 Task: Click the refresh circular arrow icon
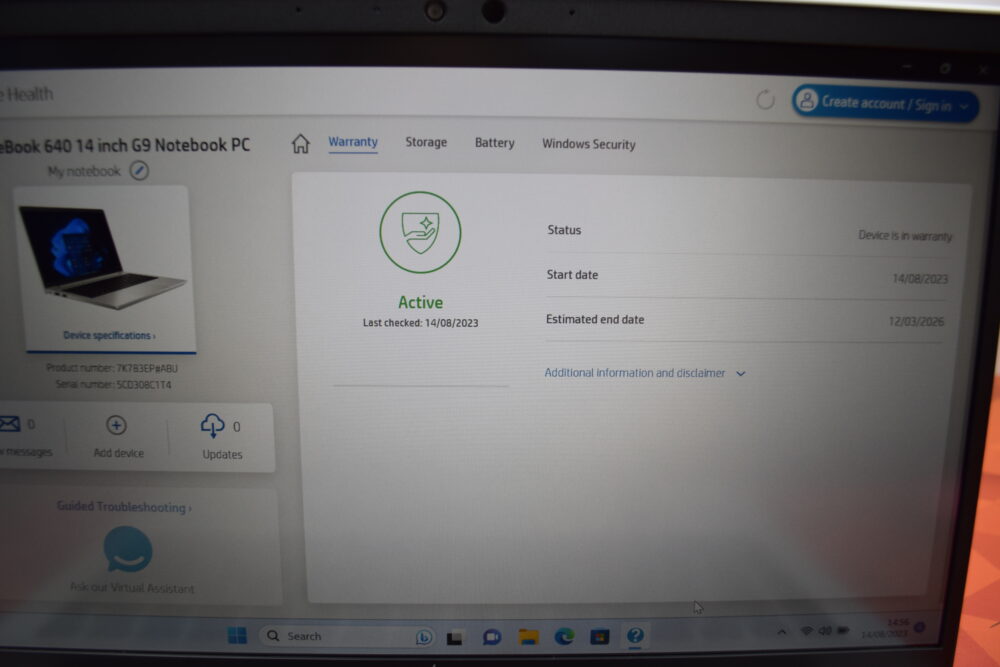pyautogui.click(x=765, y=99)
